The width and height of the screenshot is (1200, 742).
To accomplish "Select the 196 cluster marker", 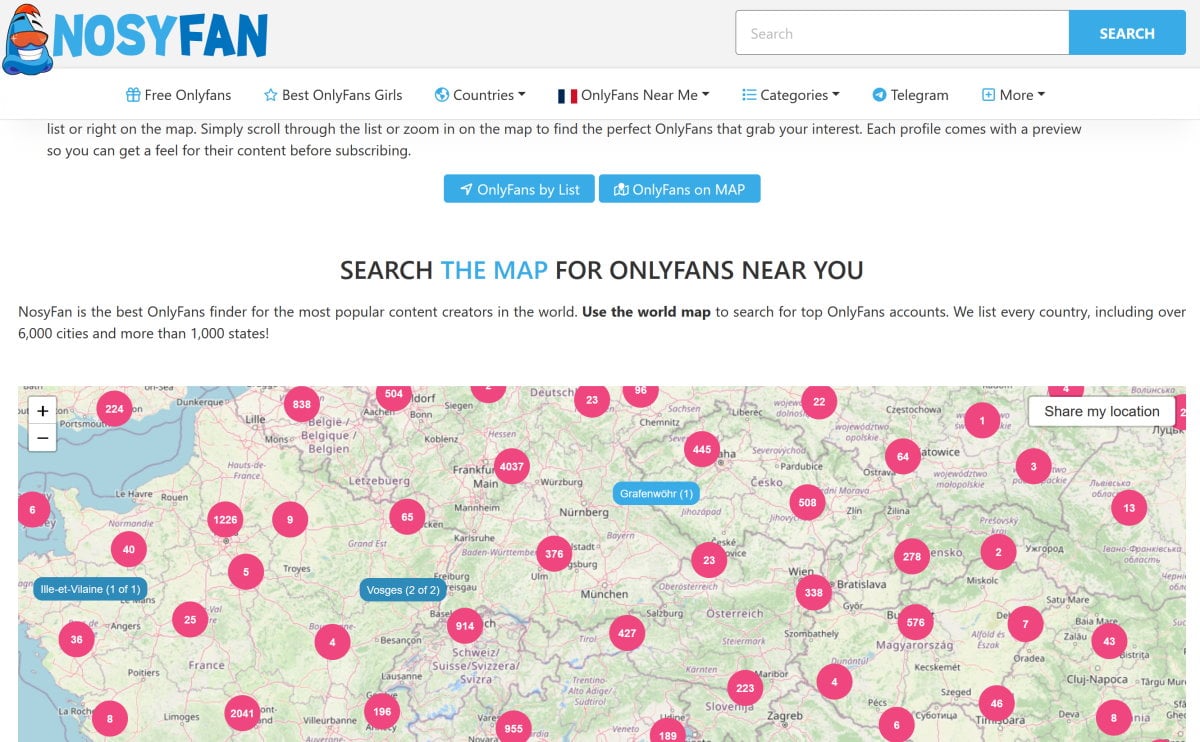I will (x=382, y=712).
